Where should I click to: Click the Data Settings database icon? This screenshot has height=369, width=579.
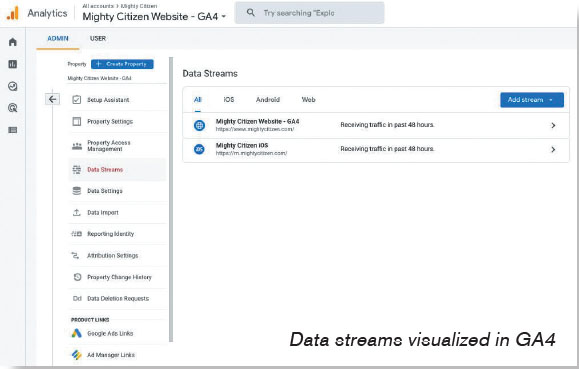(x=76, y=191)
